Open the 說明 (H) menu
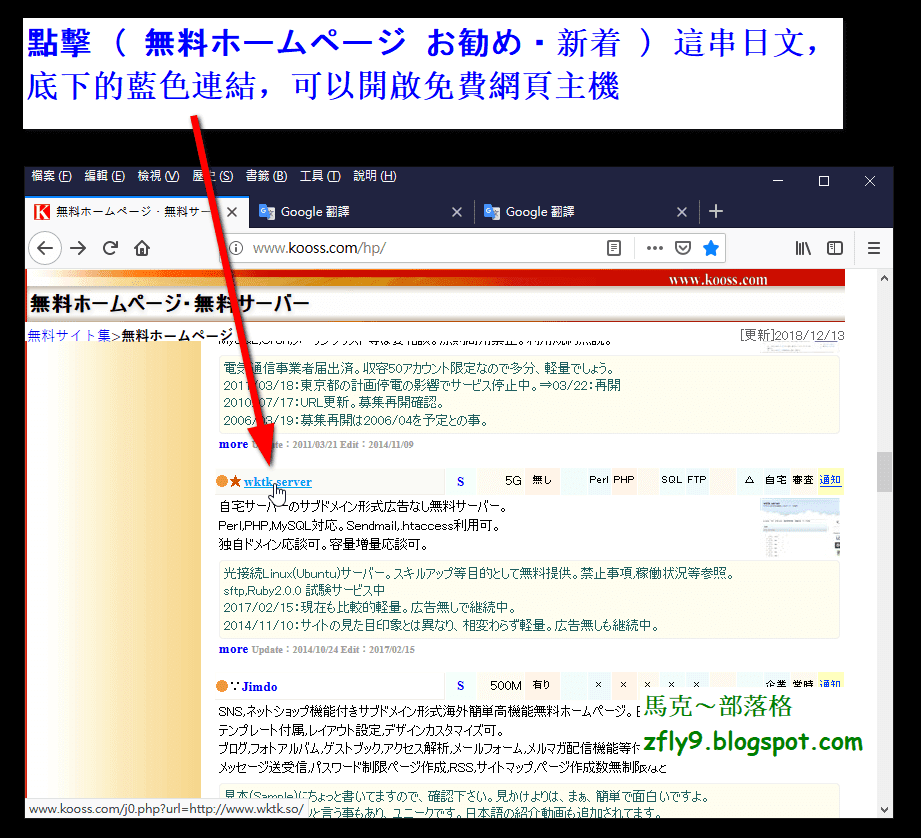The height and width of the screenshot is (838, 921). [x=375, y=176]
